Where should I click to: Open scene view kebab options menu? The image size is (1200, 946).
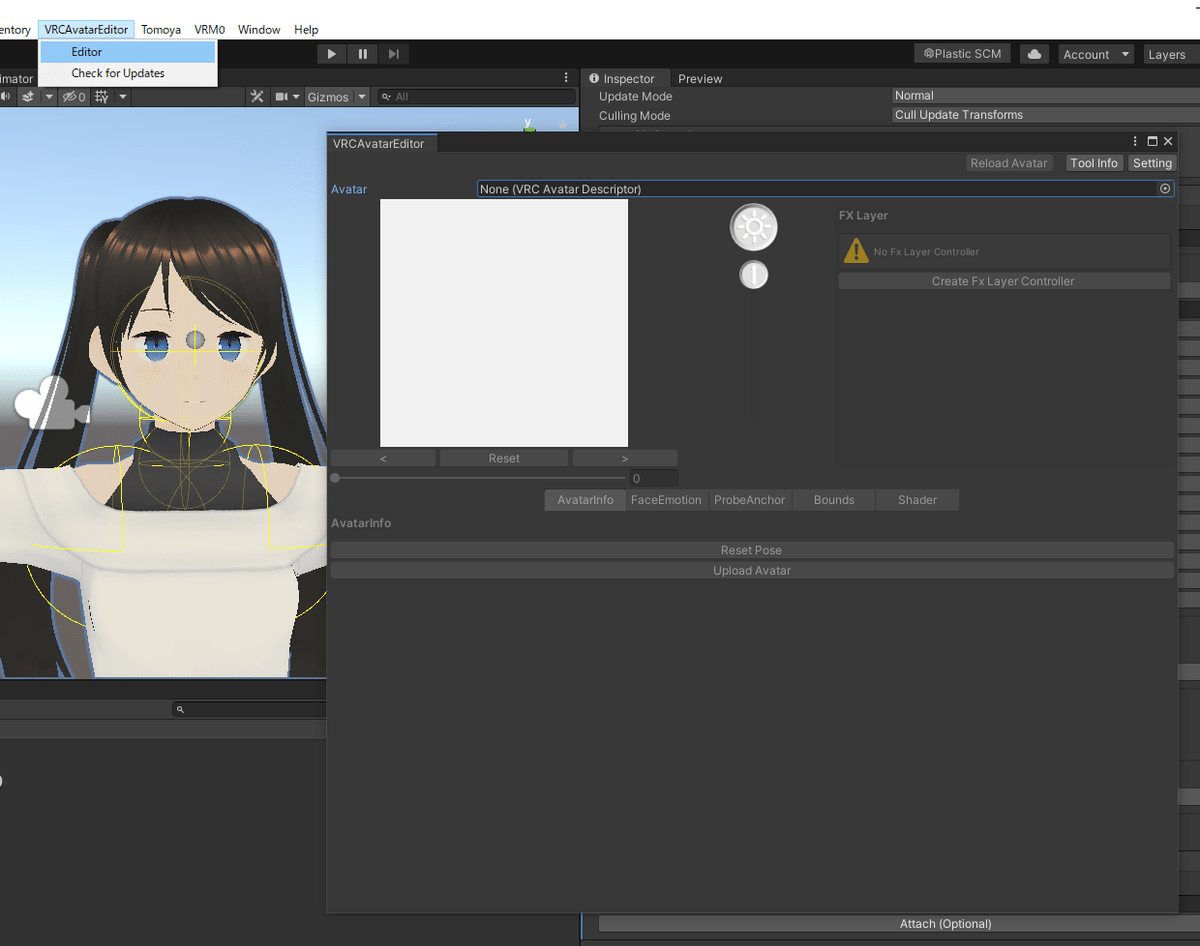click(x=566, y=78)
